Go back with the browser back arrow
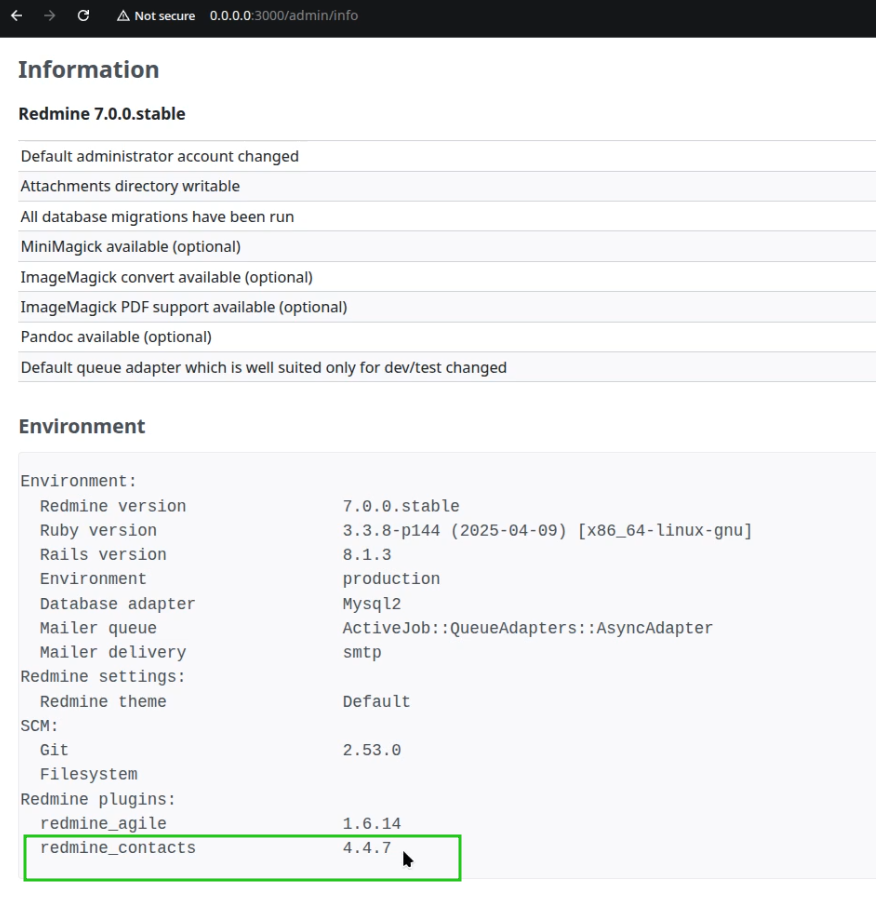Screen dimensions: 876x907 point(17,16)
